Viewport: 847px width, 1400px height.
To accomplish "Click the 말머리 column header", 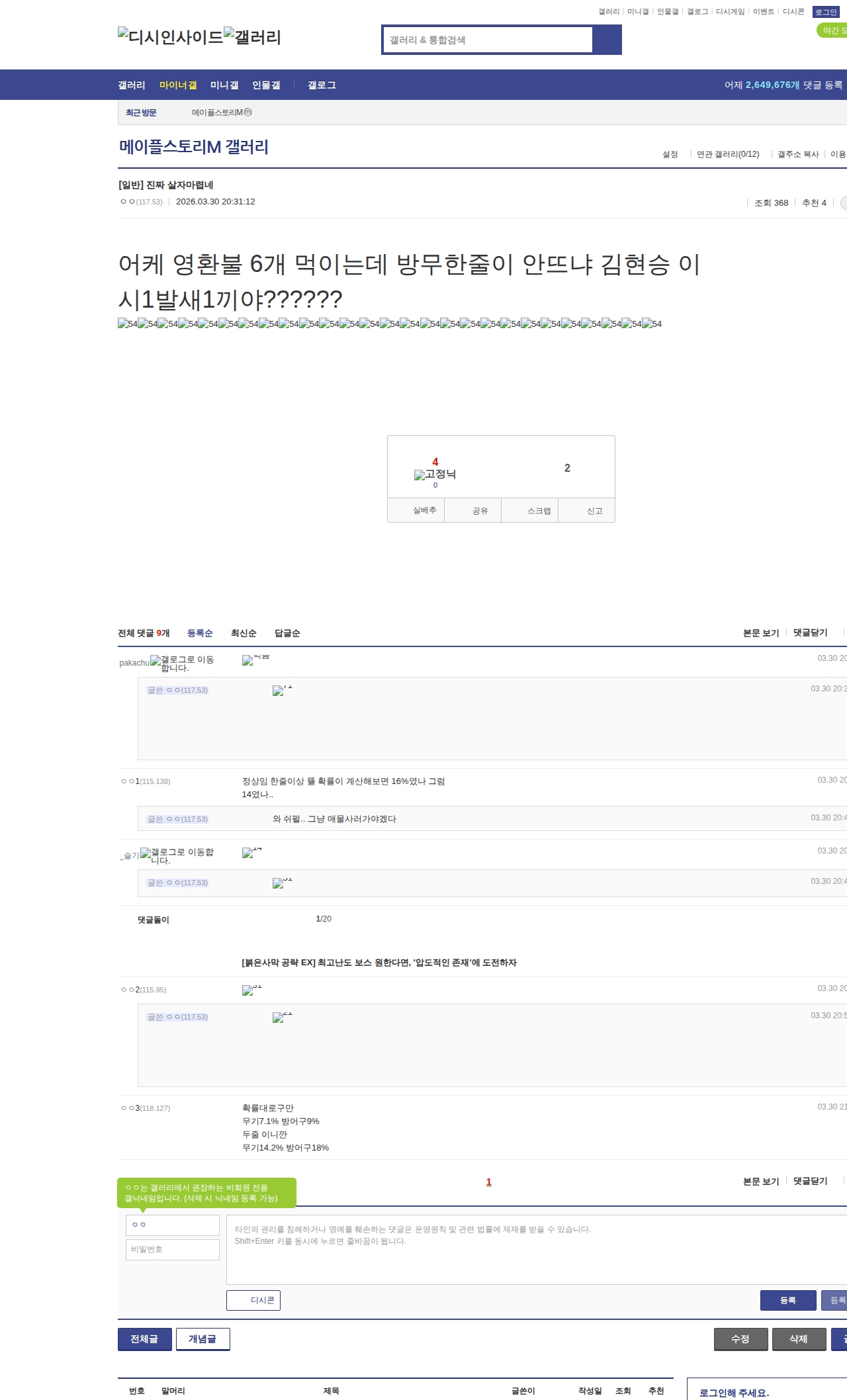I will [x=173, y=1391].
